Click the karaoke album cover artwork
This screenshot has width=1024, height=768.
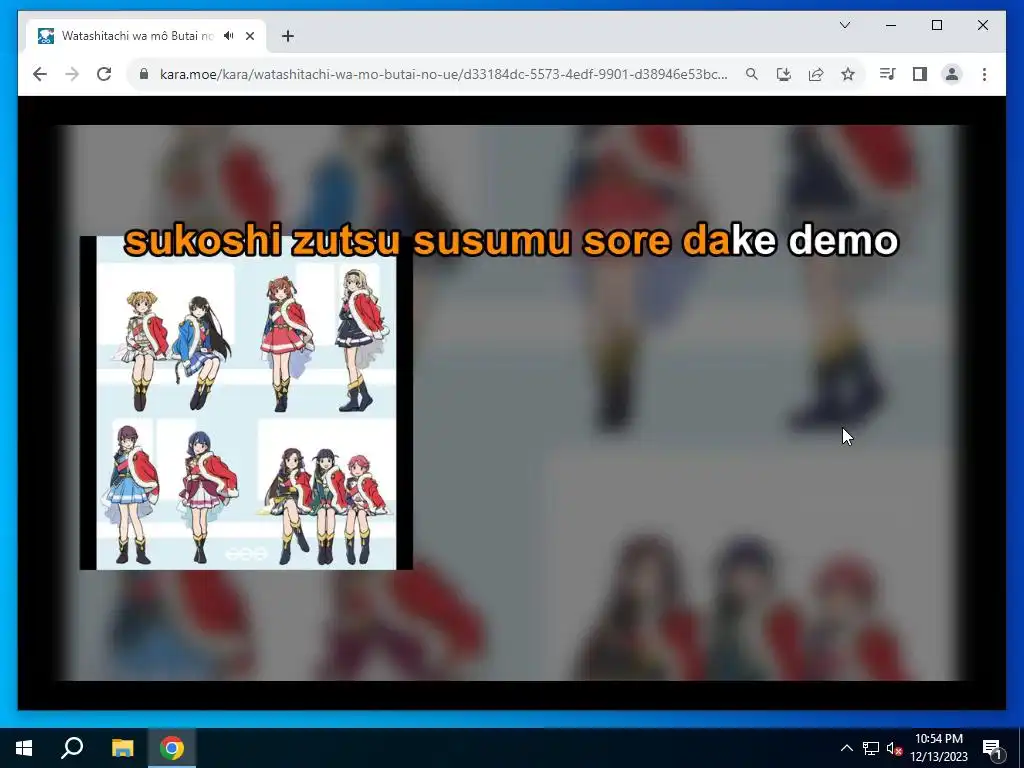tap(246, 403)
